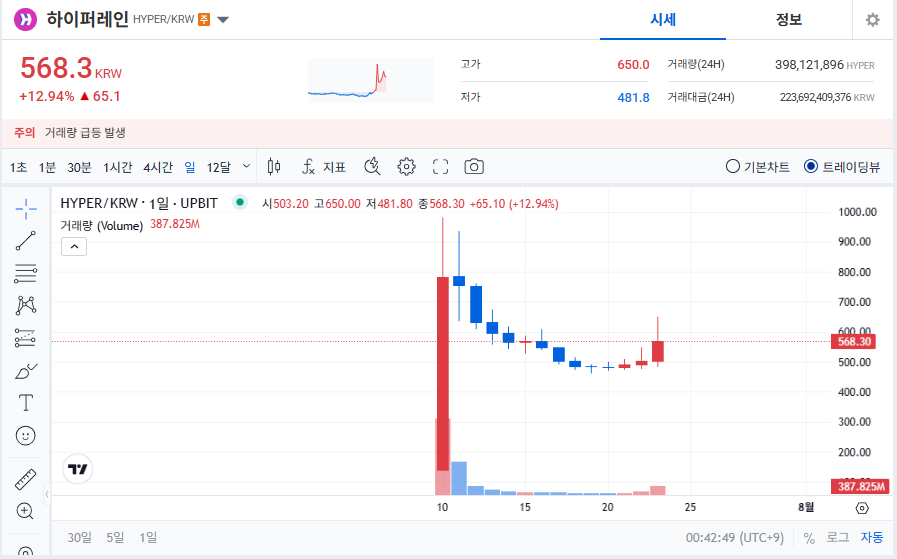Select the 1초 timeframe
Image resolution: width=897 pixels, height=559 pixels.
18,167
